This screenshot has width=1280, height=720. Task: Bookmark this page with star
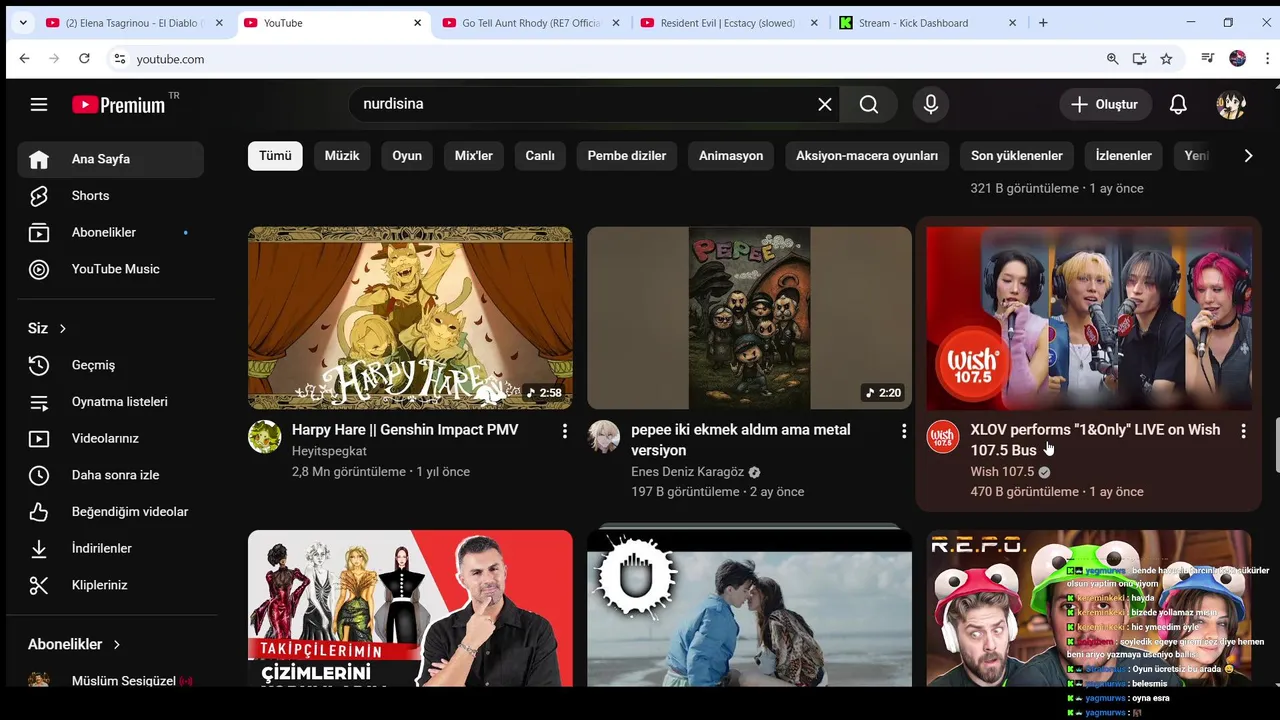pyautogui.click(x=1166, y=59)
